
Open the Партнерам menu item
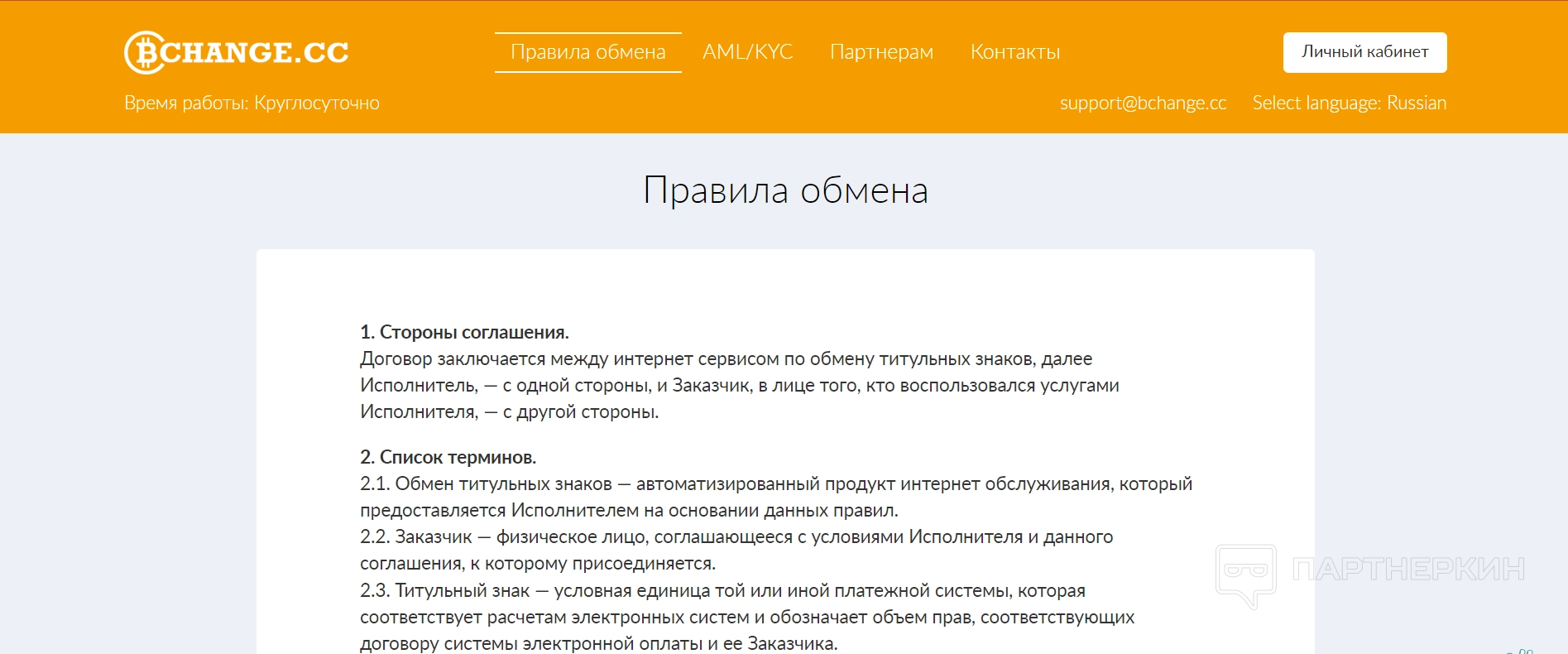coord(882,52)
